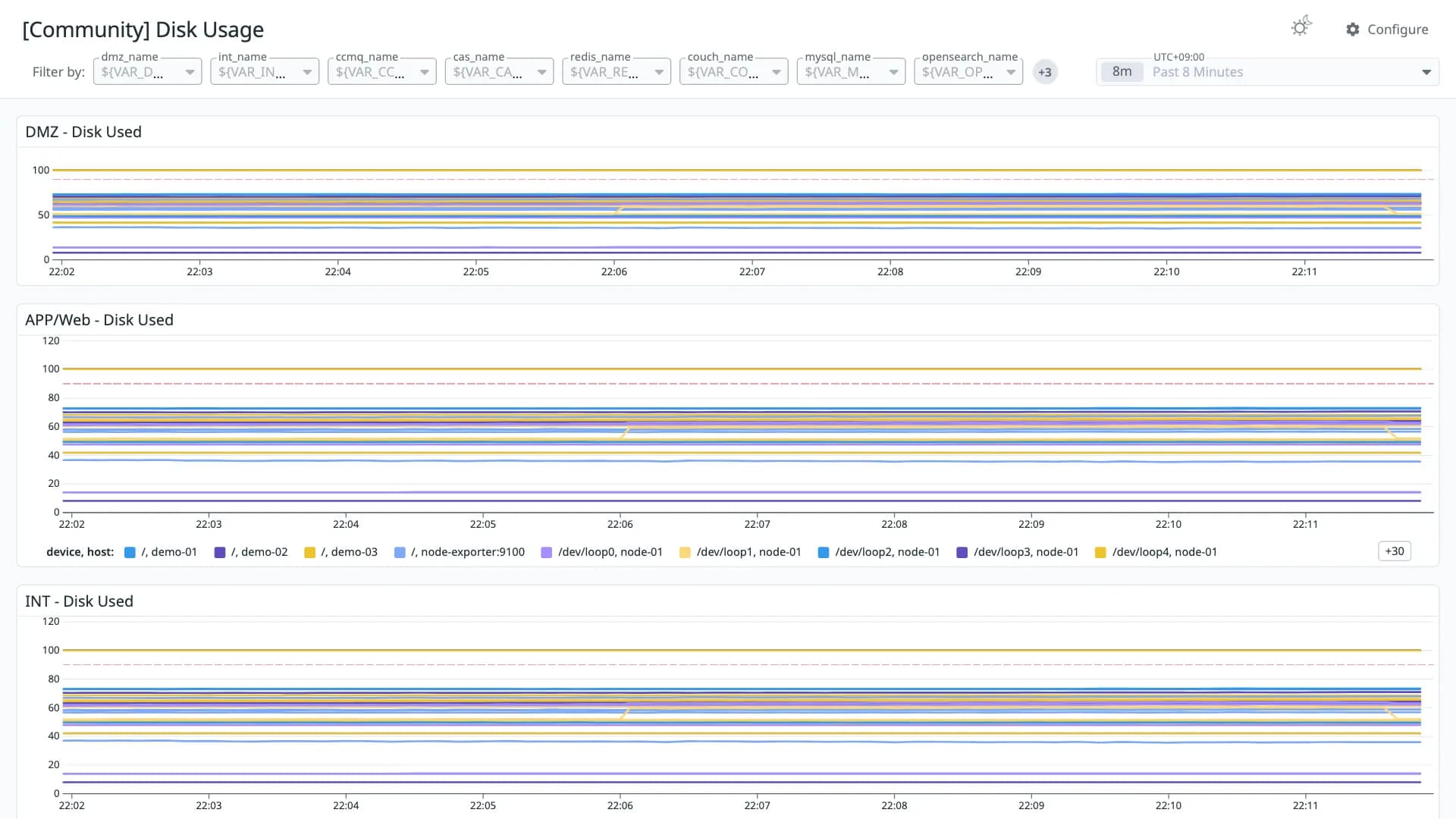Toggle the dark/light theme icon
Viewport: 1456px width, 819px height.
[1301, 27]
